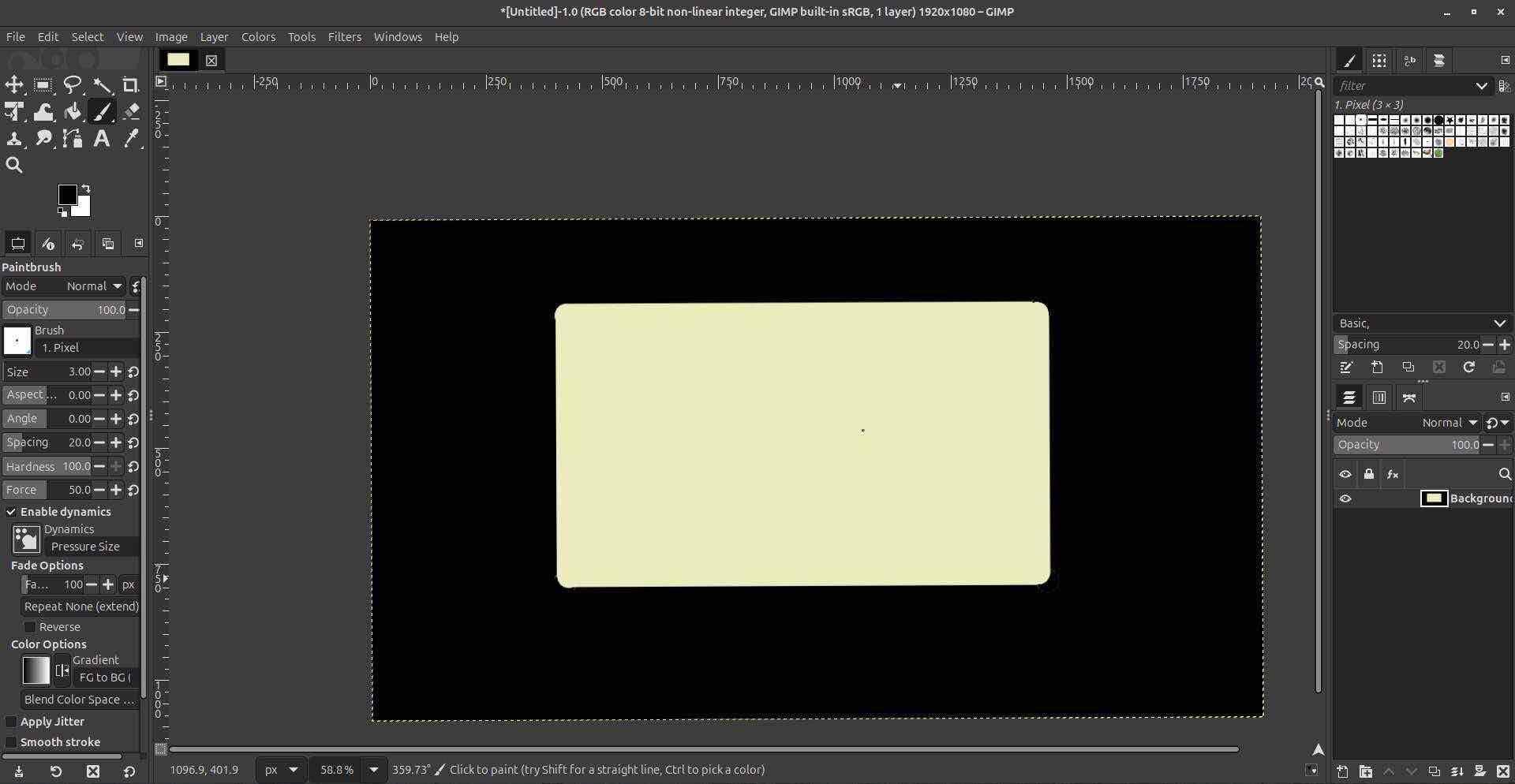The height and width of the screenshot is (784, 1515).
Task: Merge visible layers via the layers panel icon
Action: (x=1457, y=772)
